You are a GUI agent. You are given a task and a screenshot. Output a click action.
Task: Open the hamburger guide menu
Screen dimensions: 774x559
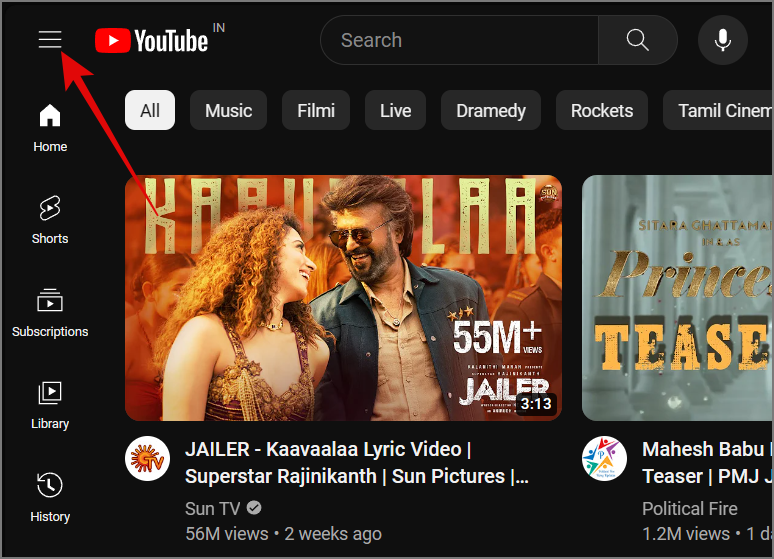(50, 40)
